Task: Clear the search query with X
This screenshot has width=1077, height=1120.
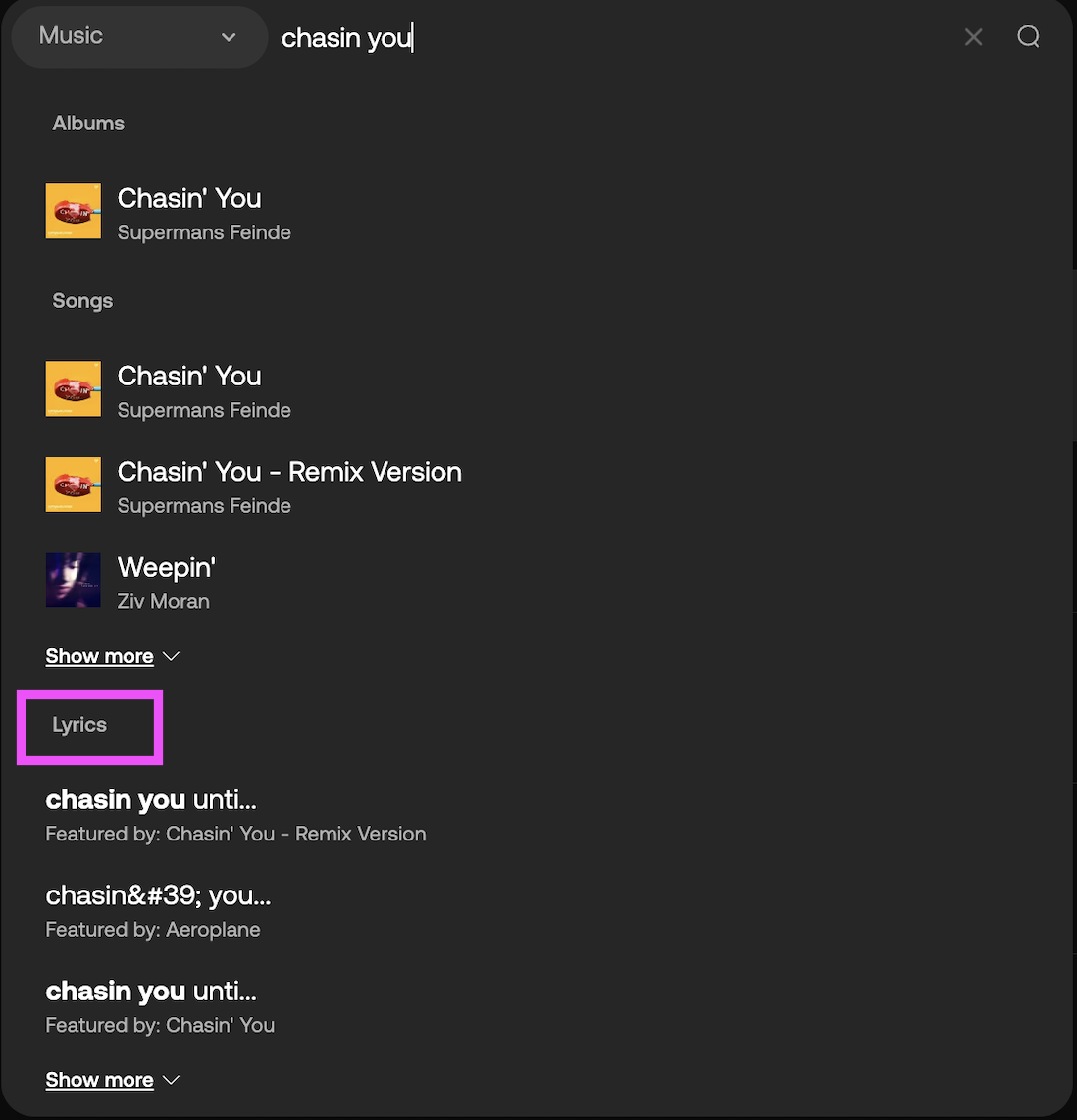Action: [973, 37]
